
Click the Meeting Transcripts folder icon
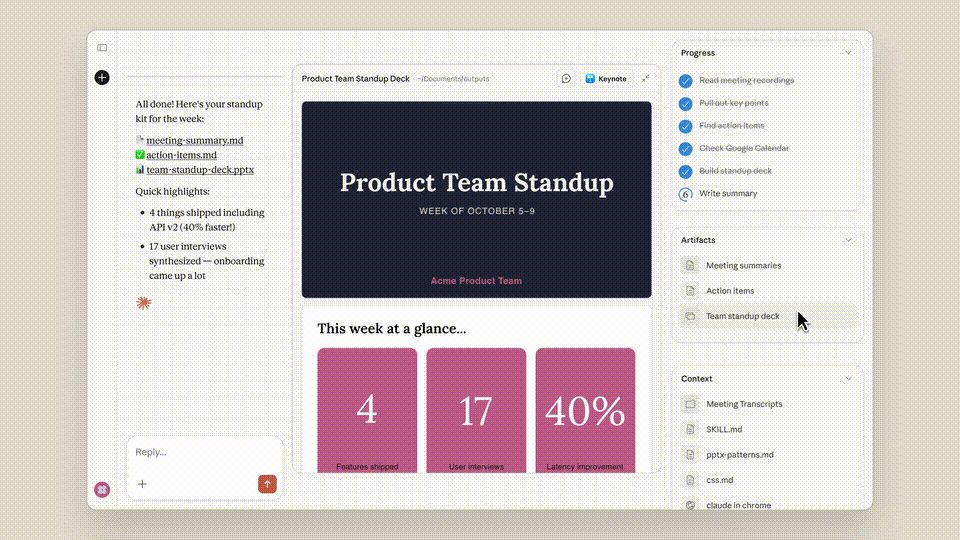click(x=689, y=404)
